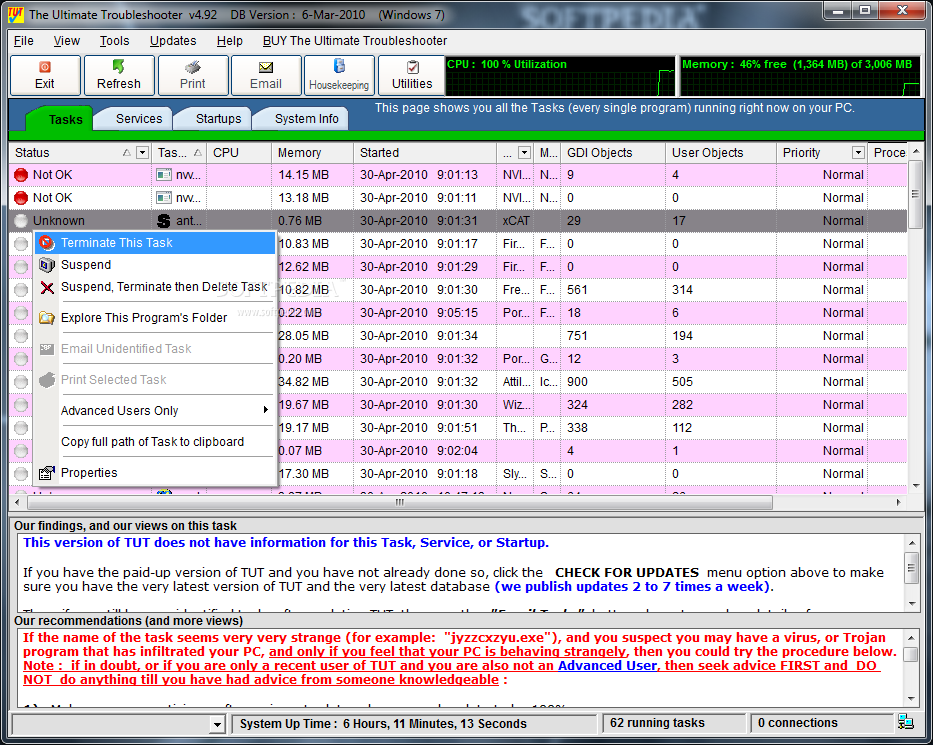Click the folder icon for Explore Program's Folder
Screen dimensions: 933x745
pyautogui.click(x=47, y=318)
